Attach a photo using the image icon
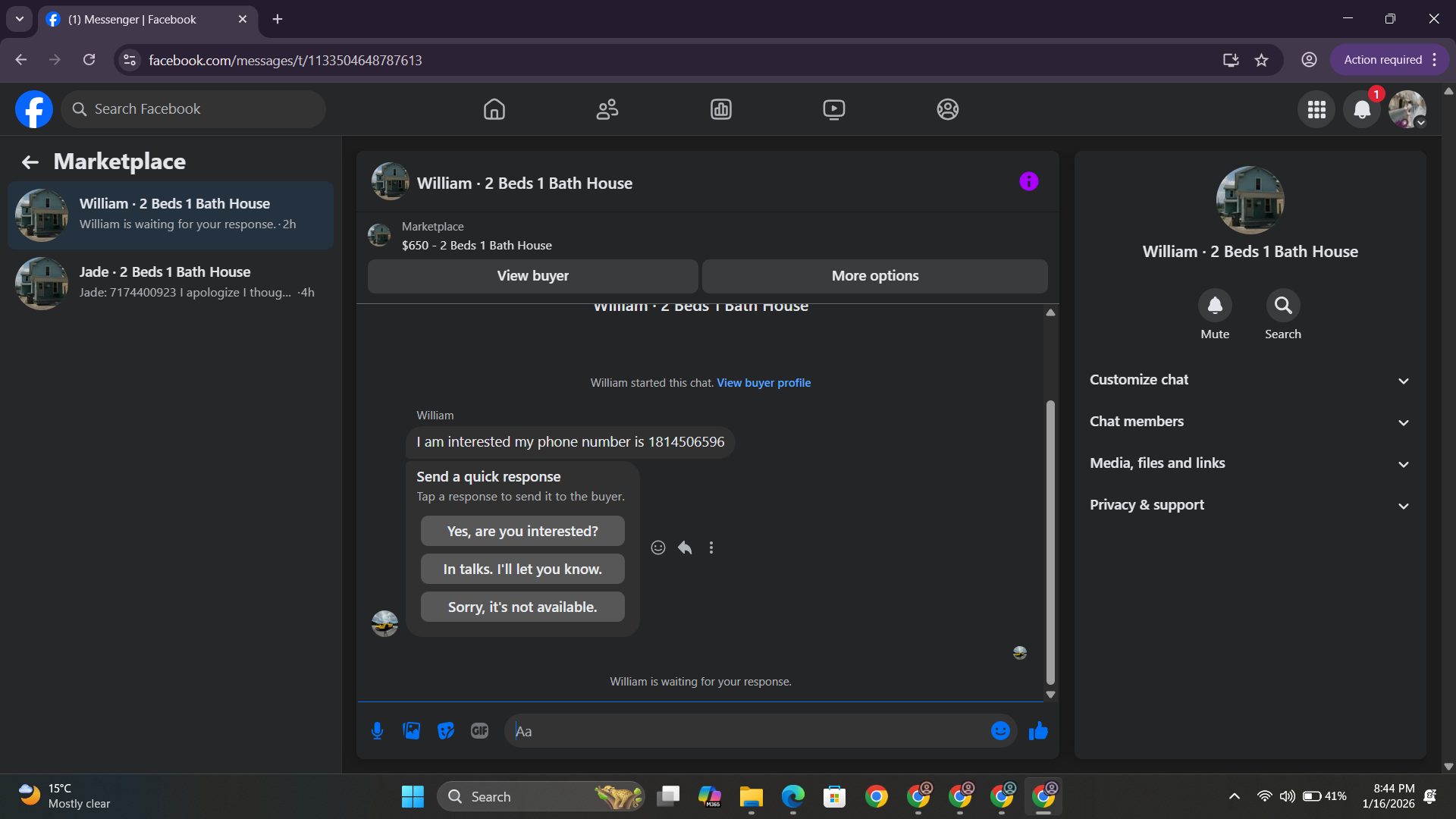Viewport: 1456px width, 819px height. tap(411, 730)
